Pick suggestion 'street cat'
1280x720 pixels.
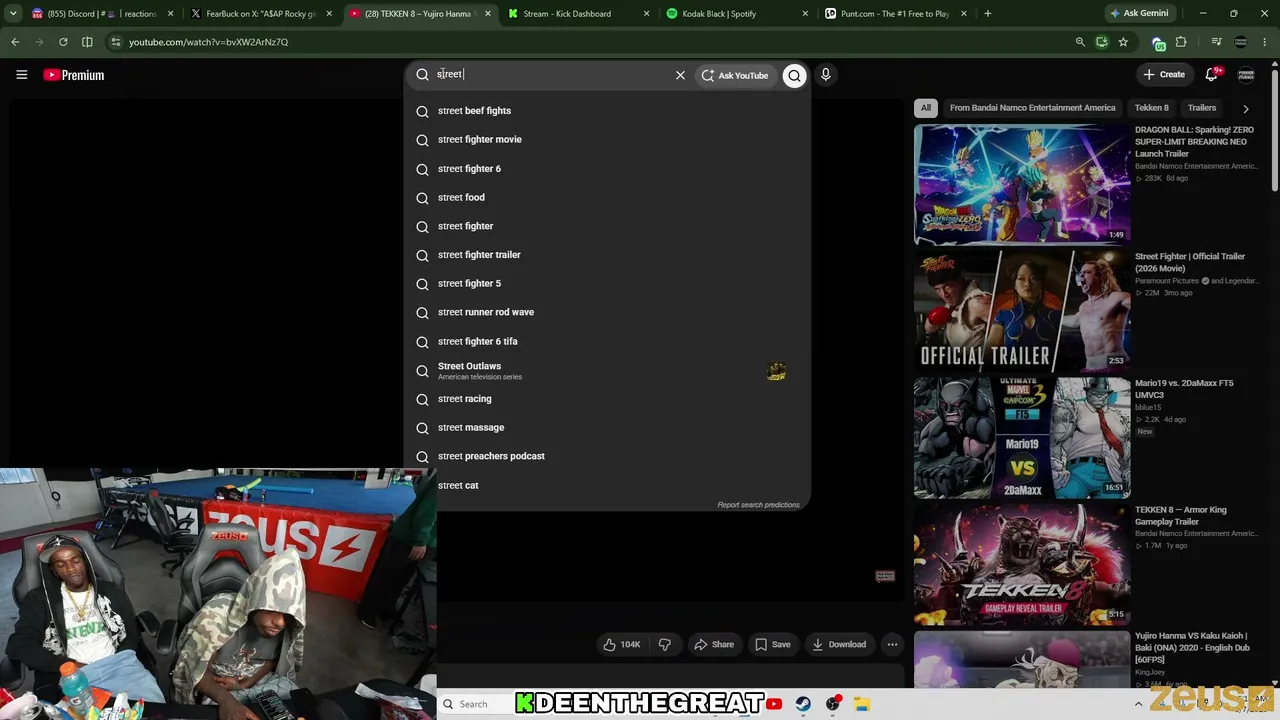607,485
